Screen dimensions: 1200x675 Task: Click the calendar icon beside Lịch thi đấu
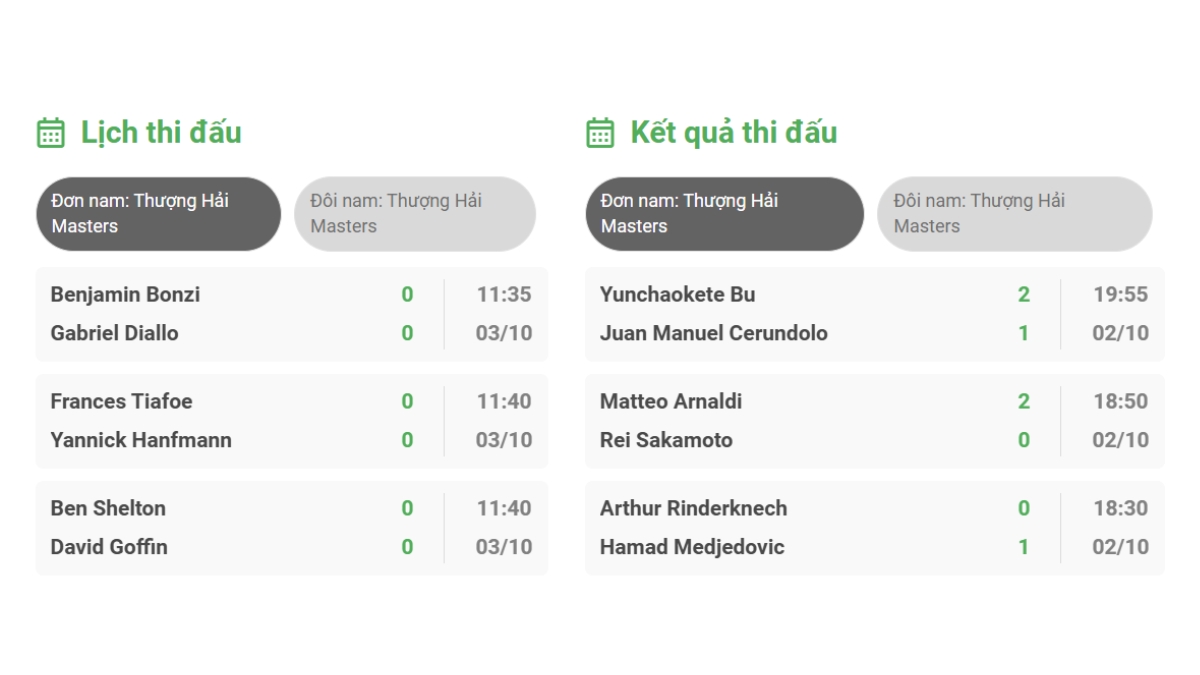[x=51, y=133]
